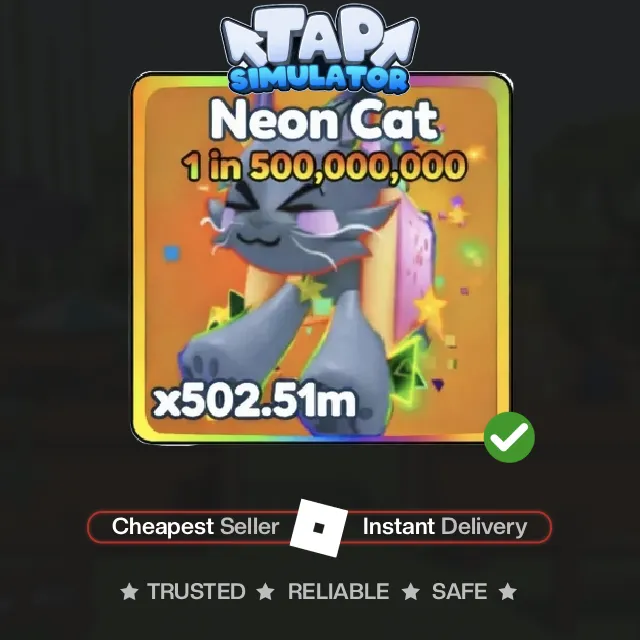
Task: Click the green checkmark badge
Action: click(x=509, y=437)
